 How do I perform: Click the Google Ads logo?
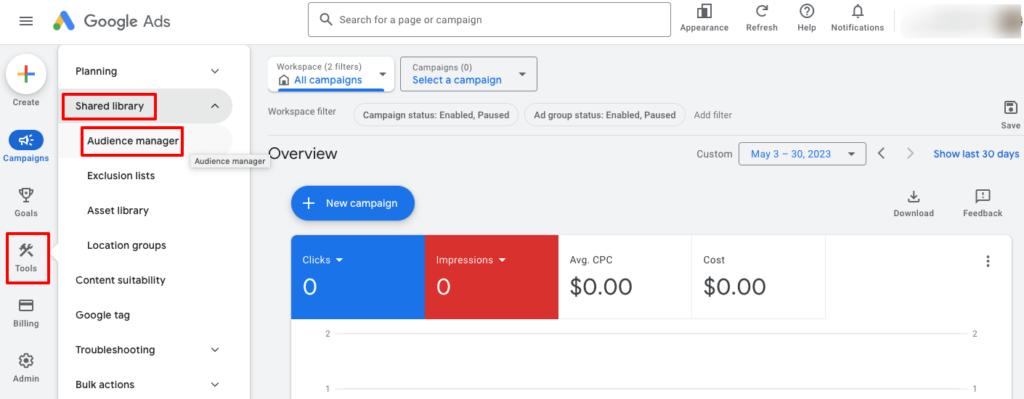pyautogui.click(x=112, y=21)
